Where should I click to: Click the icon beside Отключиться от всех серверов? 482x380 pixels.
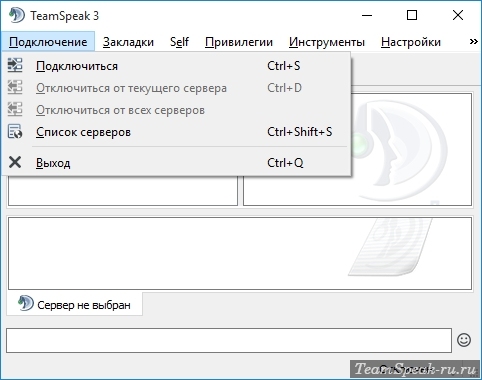pos(15,109)
